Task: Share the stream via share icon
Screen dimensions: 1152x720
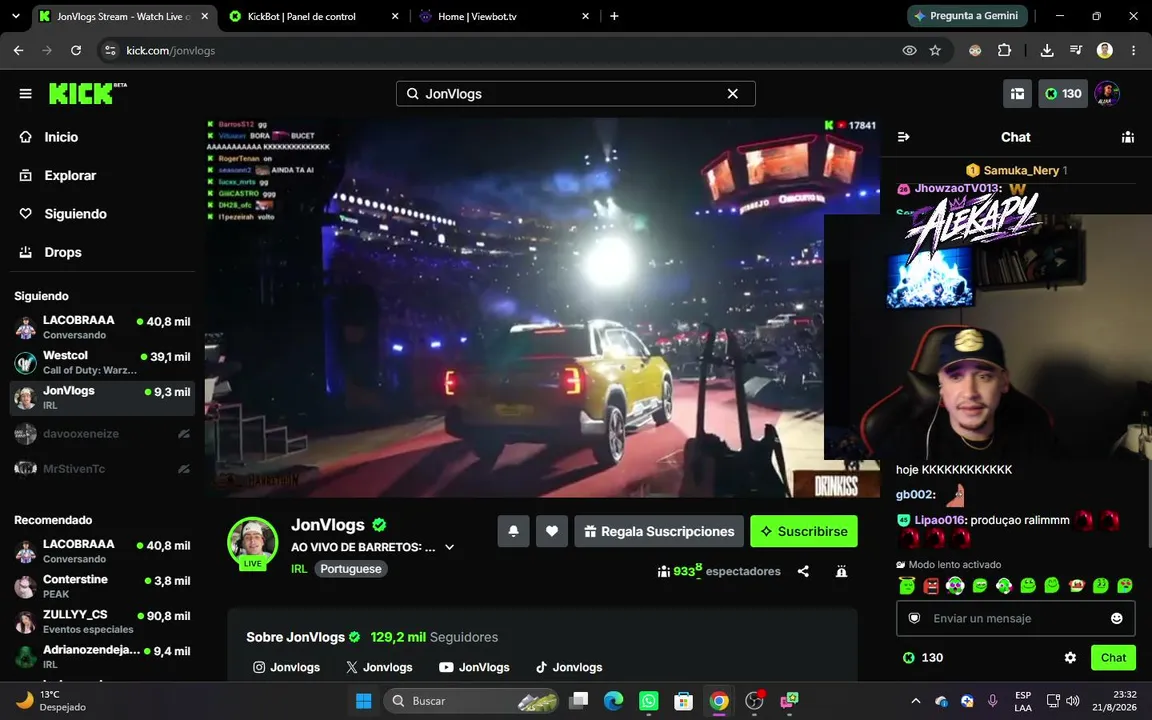Action: 804,571
